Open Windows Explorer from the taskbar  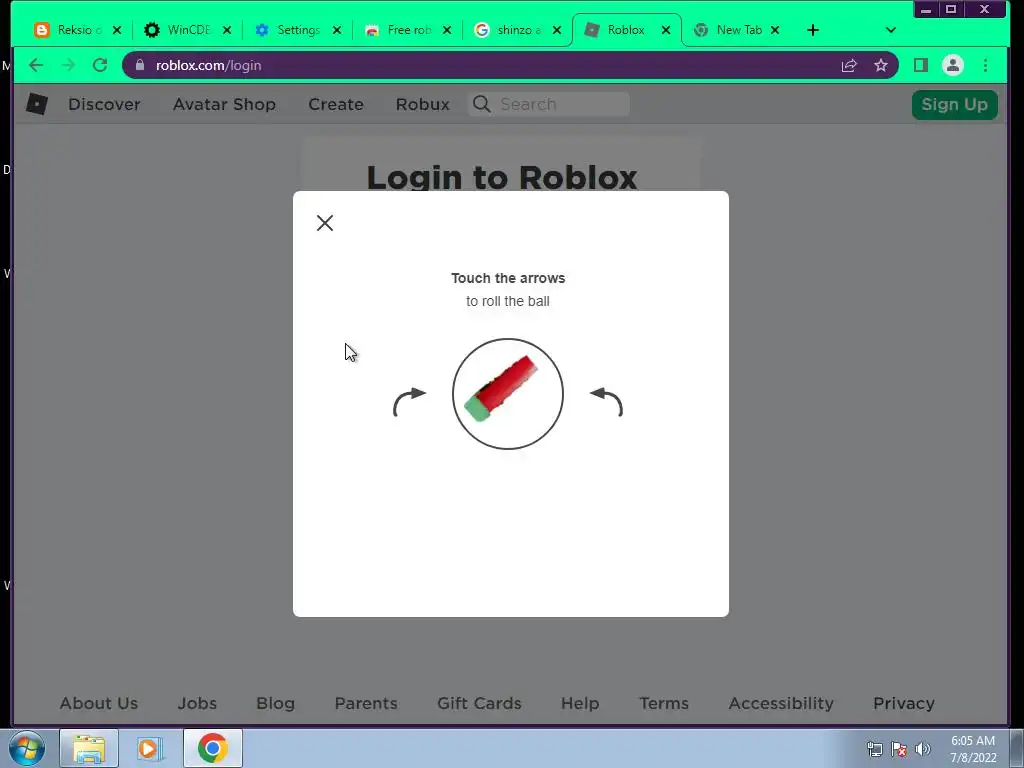click(89, 748)
